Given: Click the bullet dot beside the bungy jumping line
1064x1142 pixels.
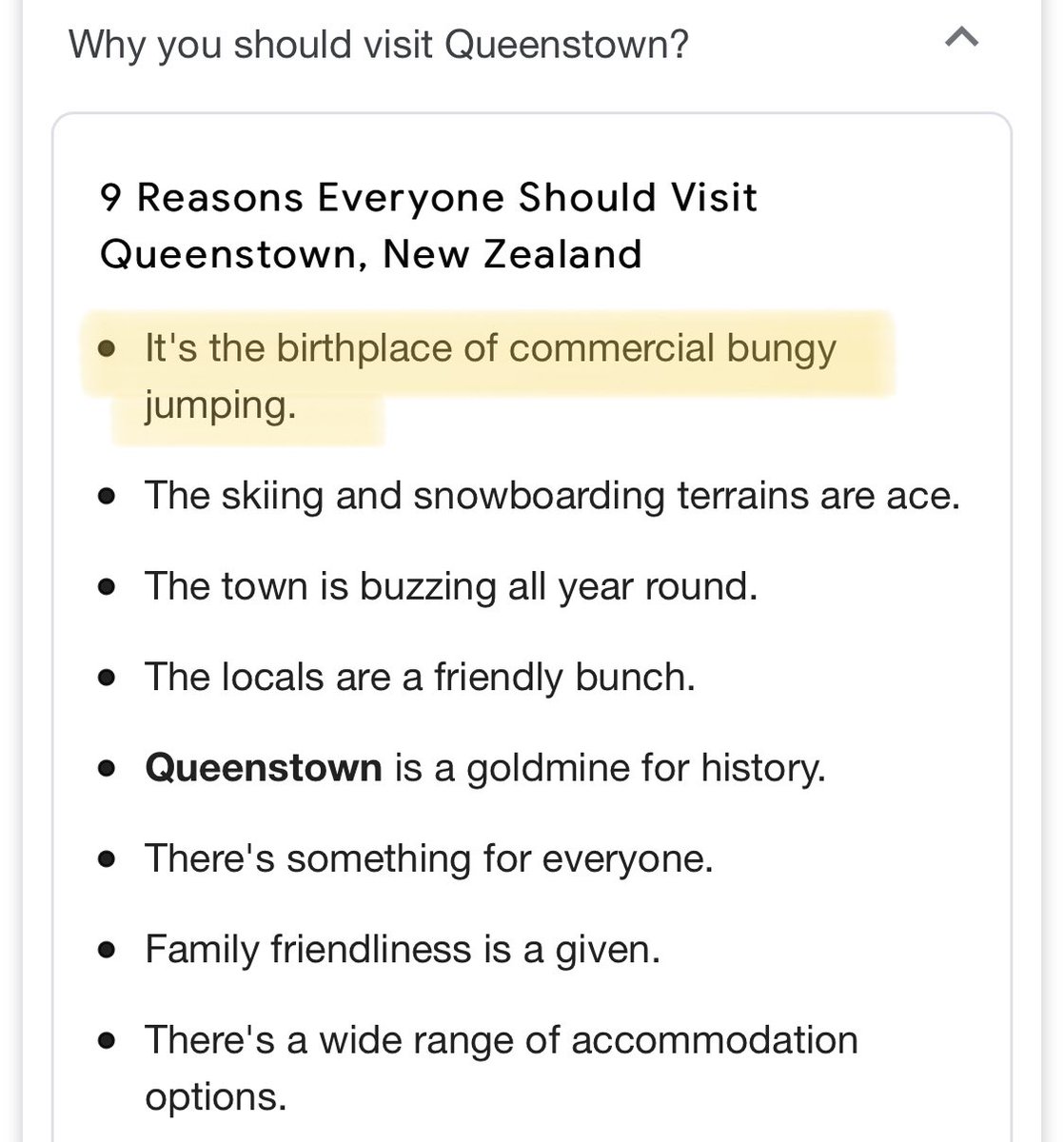Looking at the screenshot, I should pos(108,351).
